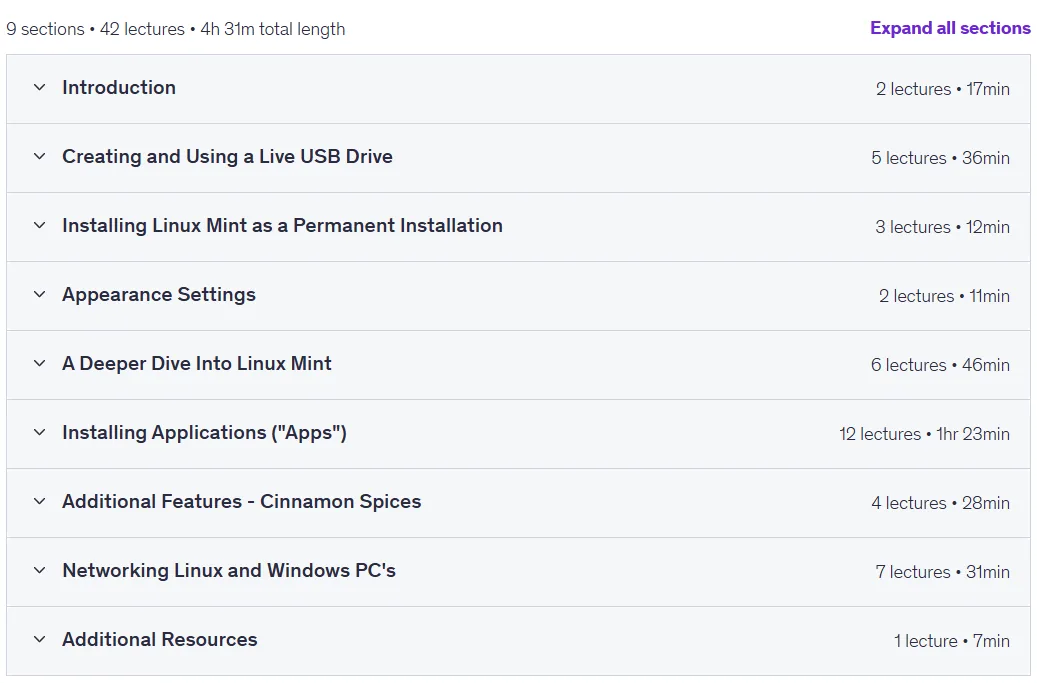Screen dimensions: 1037x683
Task: Click the 9 sections • 42 lectures summary text
Action: [x=95, y=29]
